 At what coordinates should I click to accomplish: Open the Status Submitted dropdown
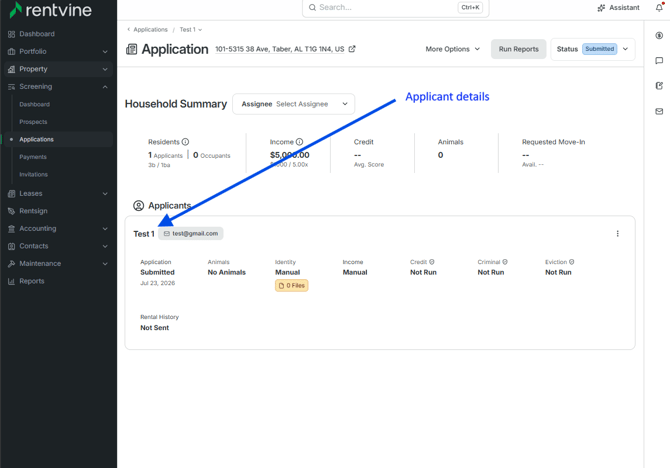(593, 49)
